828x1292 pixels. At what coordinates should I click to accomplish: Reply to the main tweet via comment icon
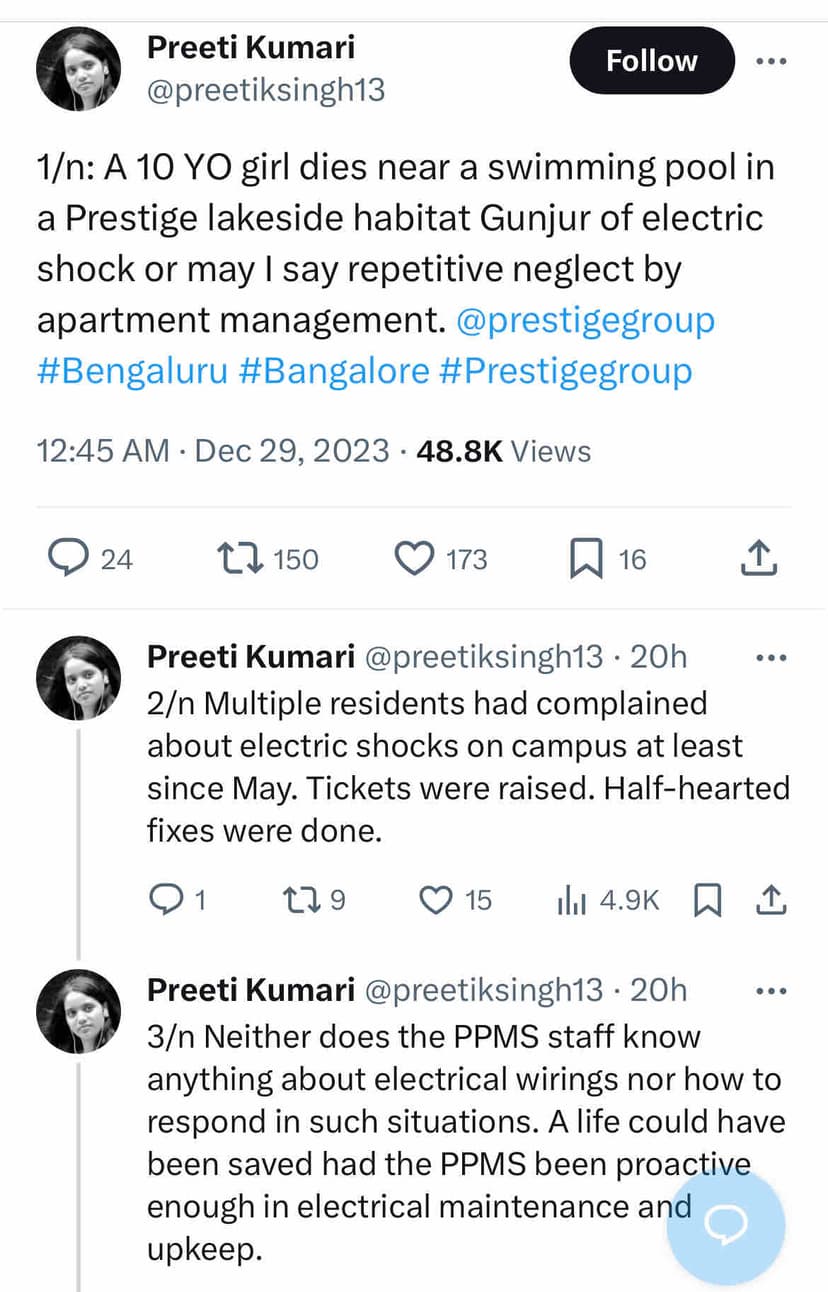click(x=67, y=558)
